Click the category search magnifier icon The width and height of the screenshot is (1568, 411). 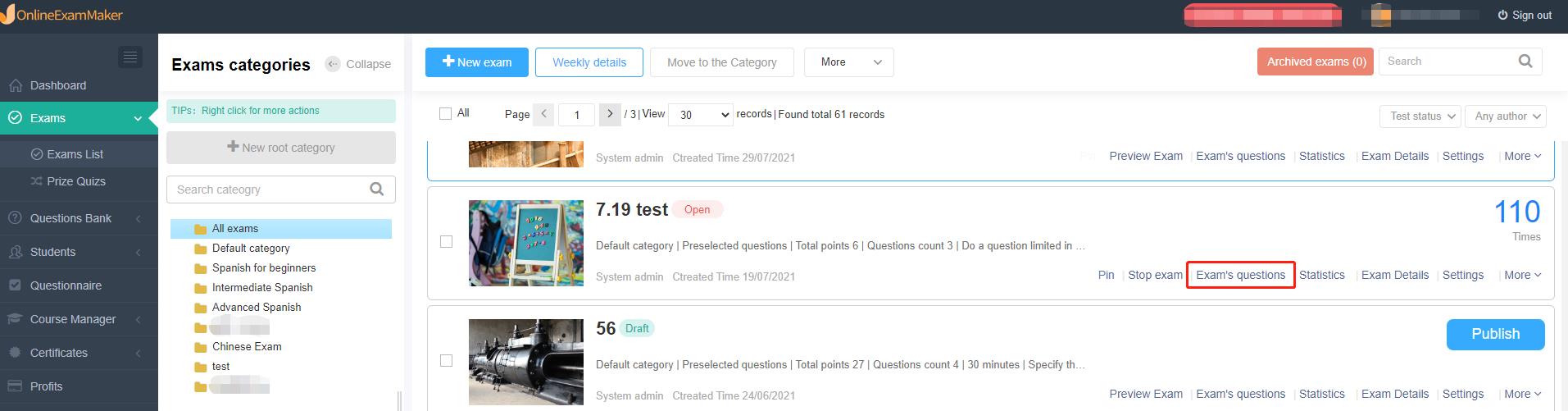pyautogui.click(x=376, y=190)
